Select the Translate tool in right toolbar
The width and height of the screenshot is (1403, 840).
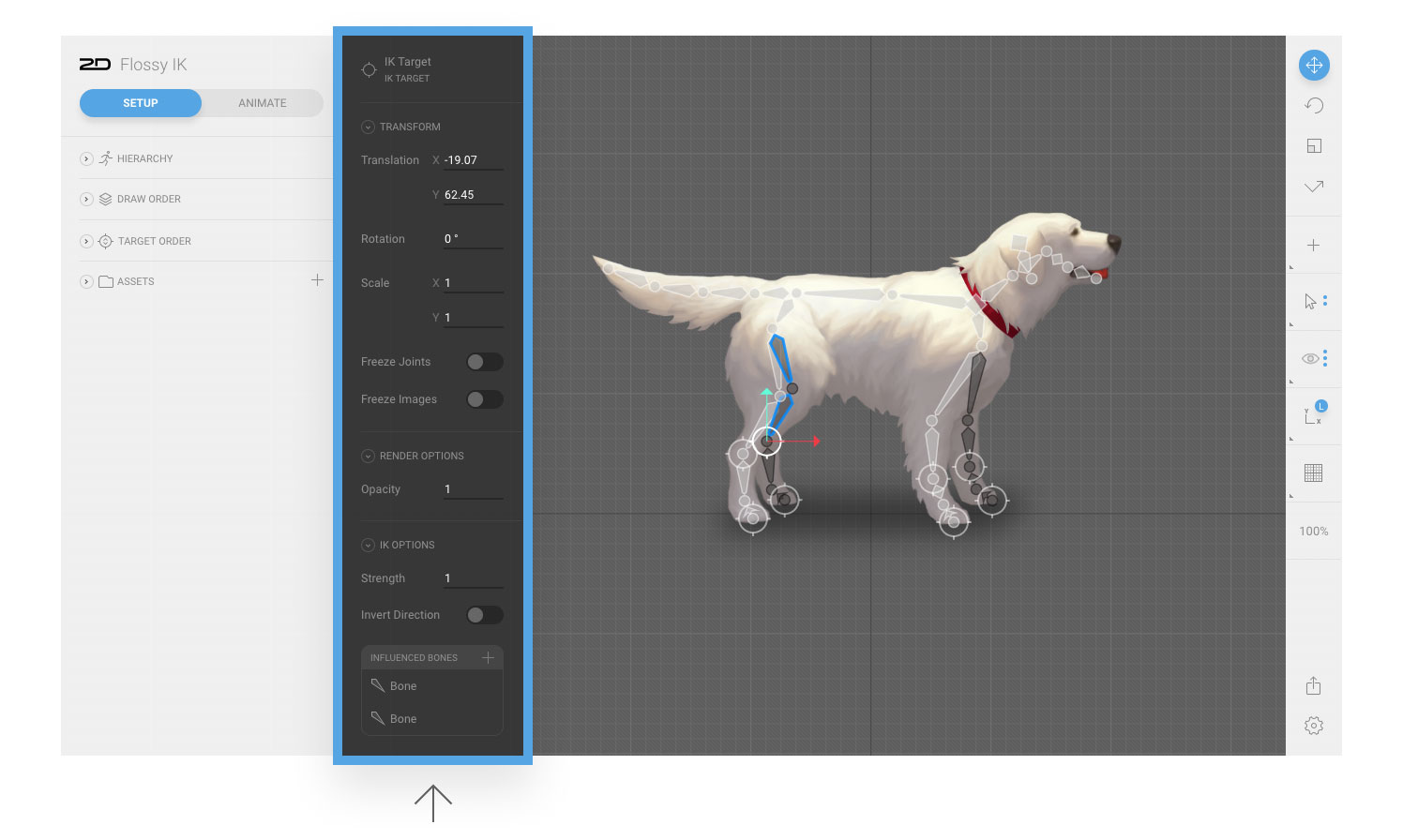[1314, 65]
